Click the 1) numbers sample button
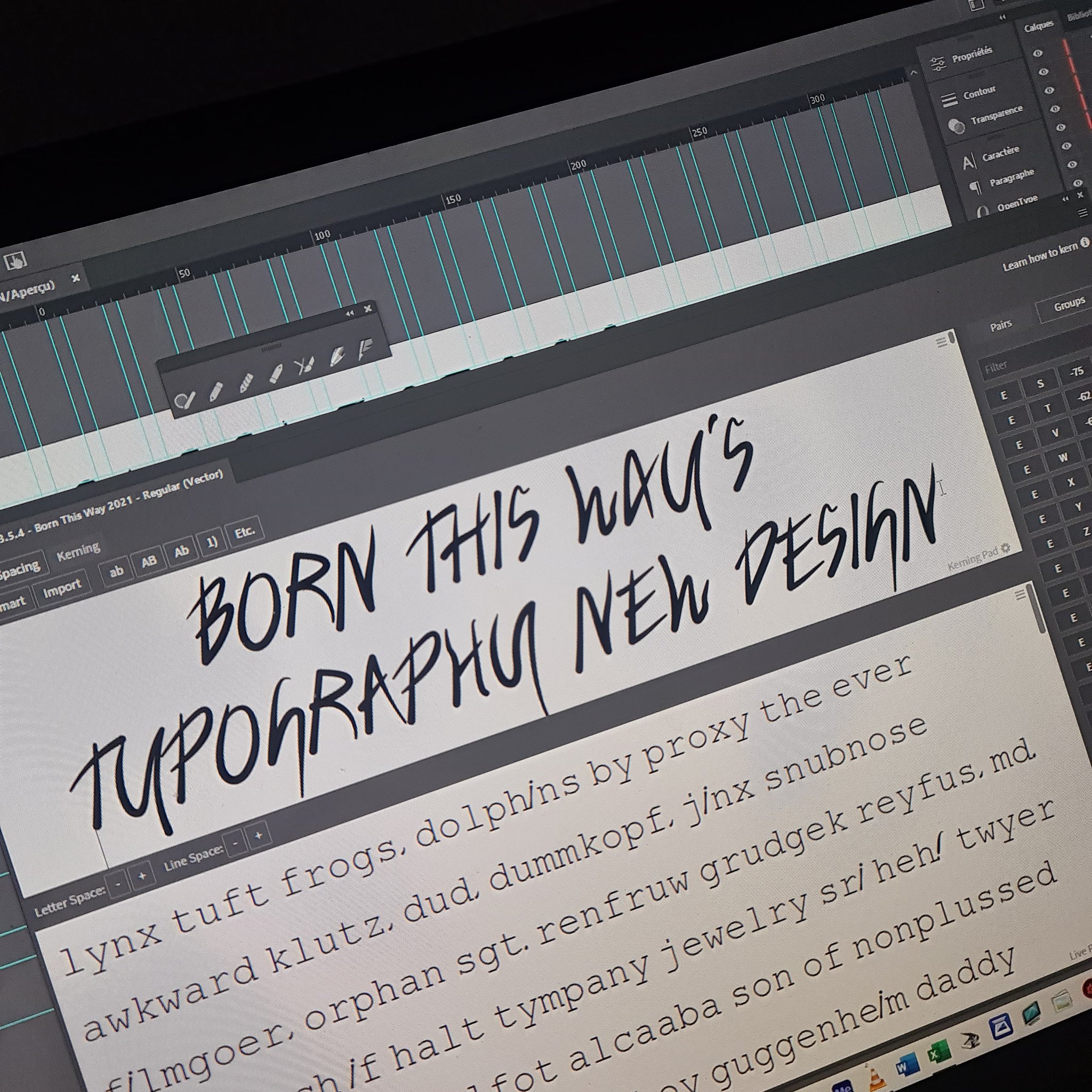1092x1092 pixels. tap(212, 542)
